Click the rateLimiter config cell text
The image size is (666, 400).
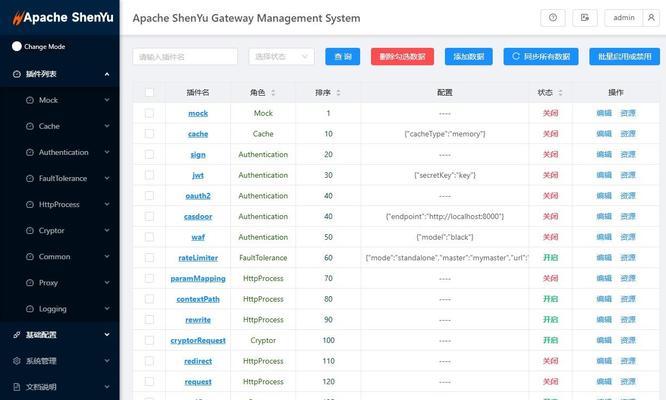click(x=447, y=258)
